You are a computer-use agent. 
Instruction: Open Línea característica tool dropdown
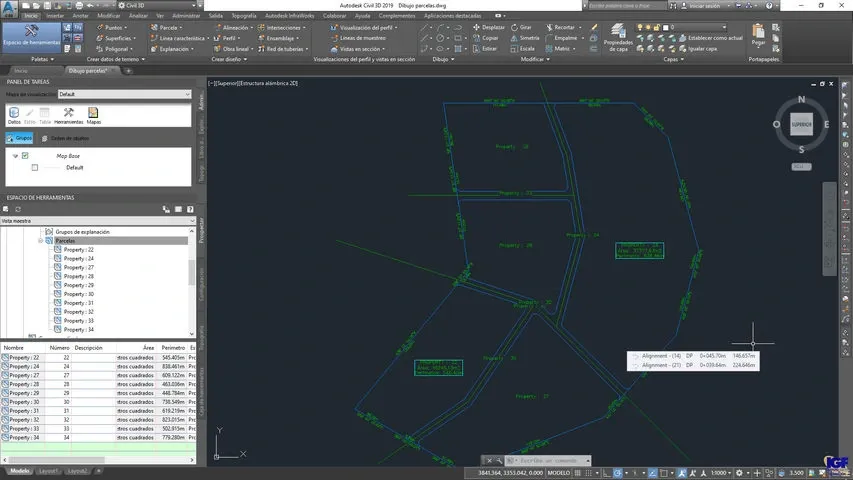(180, 38)
